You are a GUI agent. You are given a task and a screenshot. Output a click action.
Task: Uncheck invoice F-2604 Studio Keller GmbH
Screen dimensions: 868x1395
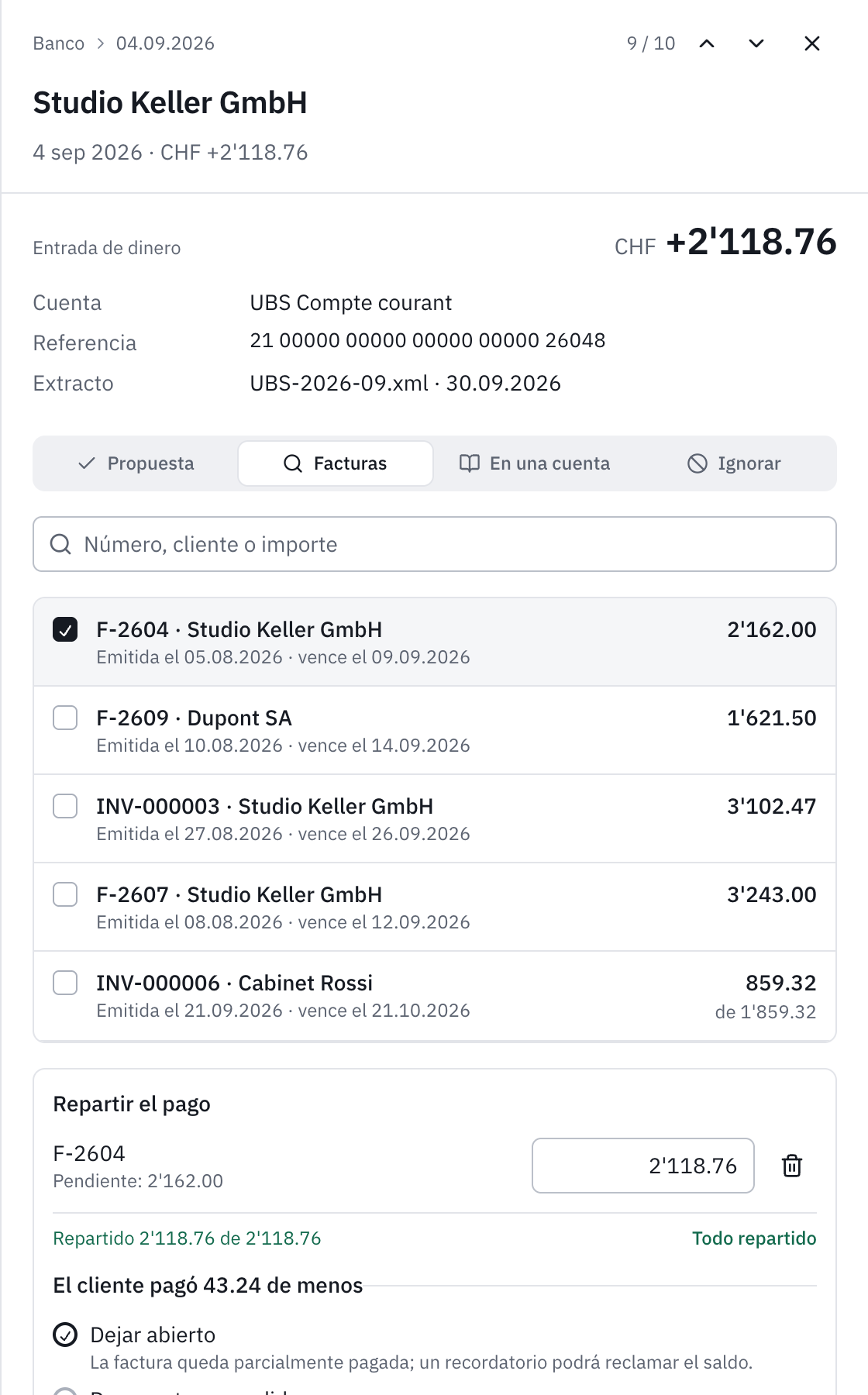point(65,629)
